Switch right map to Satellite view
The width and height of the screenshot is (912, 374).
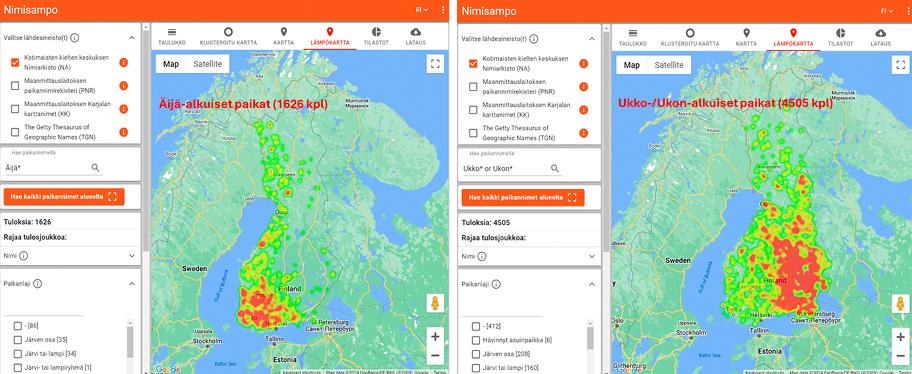tap(669, 65)
